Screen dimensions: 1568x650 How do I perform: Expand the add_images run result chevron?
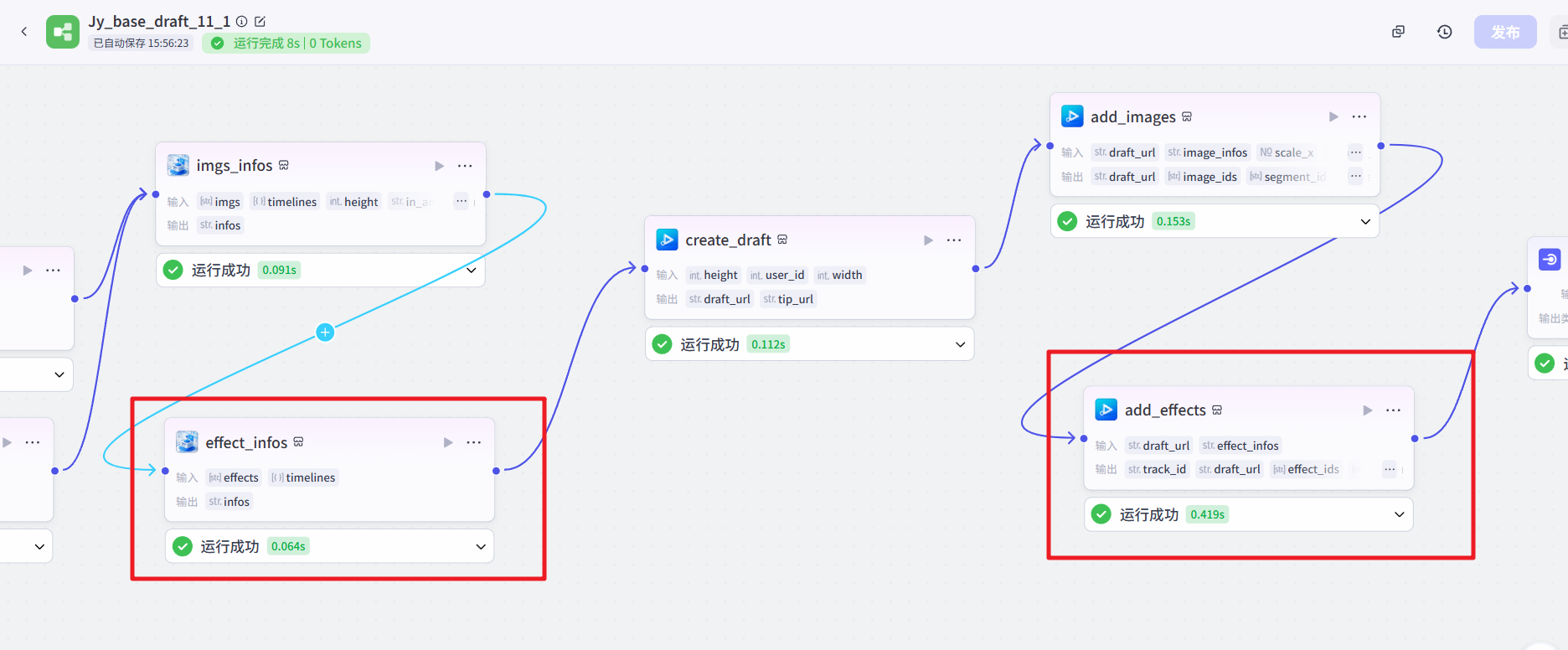click(1365, 221)
